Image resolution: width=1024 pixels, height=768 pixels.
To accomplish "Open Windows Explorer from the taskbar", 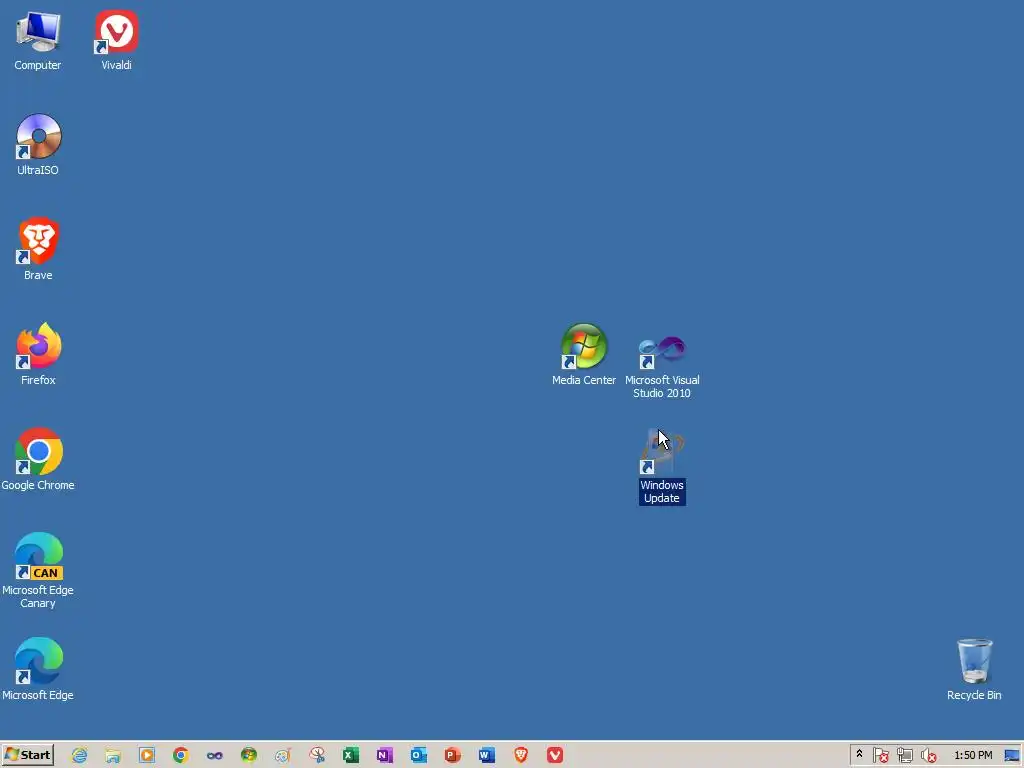I will (x=113, y=756).
